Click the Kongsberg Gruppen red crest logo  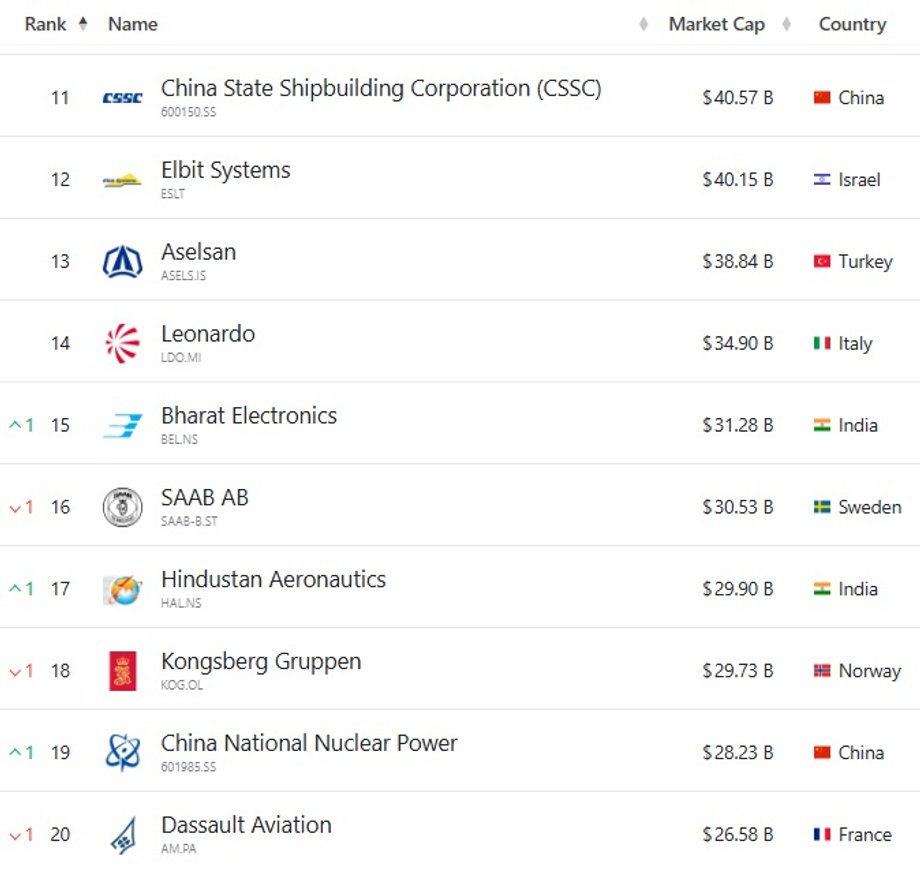pyautogui.click(x=123, y=671)
